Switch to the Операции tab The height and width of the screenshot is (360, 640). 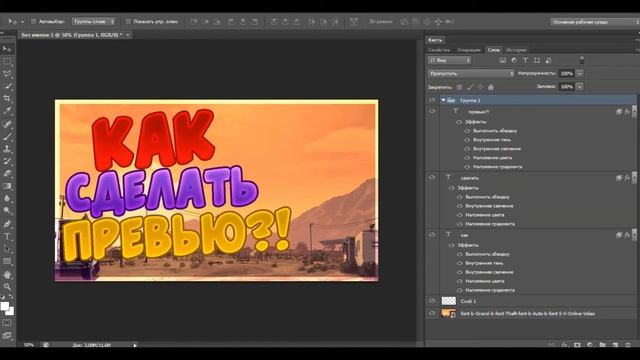coord(469,50)
